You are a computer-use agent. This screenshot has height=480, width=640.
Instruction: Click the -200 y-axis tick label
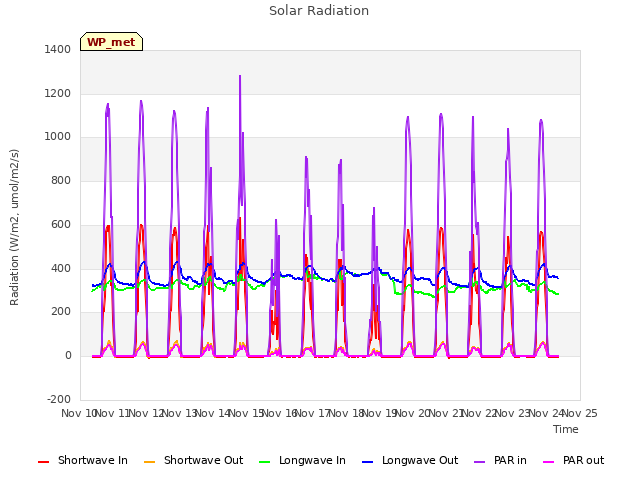point(59,399)
